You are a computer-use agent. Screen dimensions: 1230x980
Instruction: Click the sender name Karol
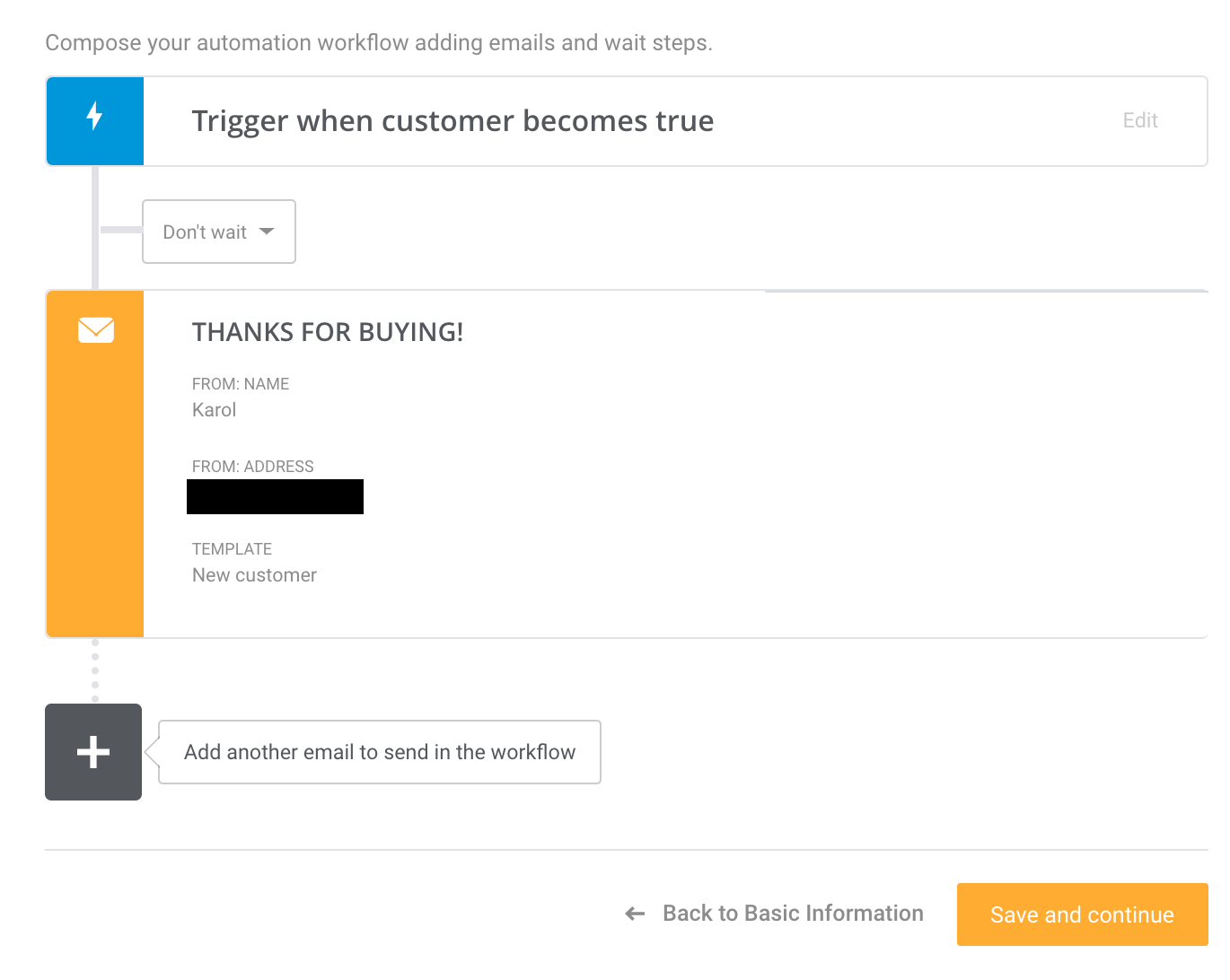click(214, 409)
